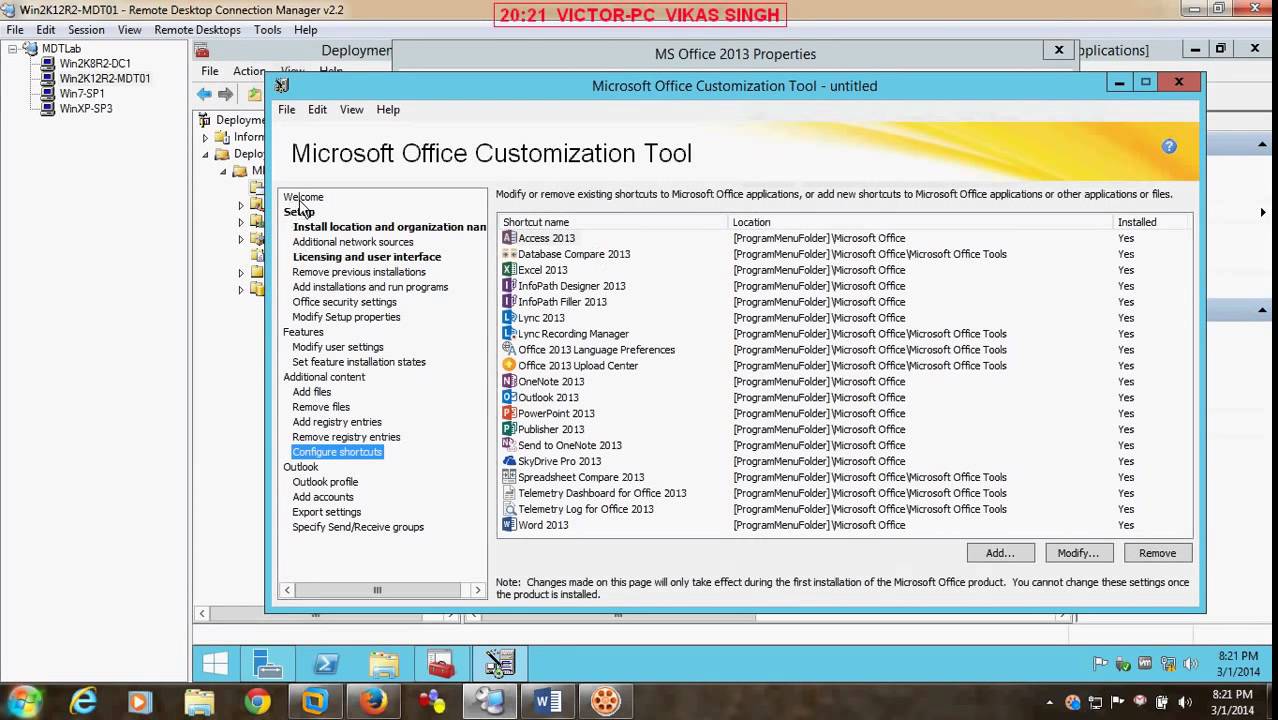Open the View menu of Office Customization Tool
1278x720 pixels.
coord(351,110)
